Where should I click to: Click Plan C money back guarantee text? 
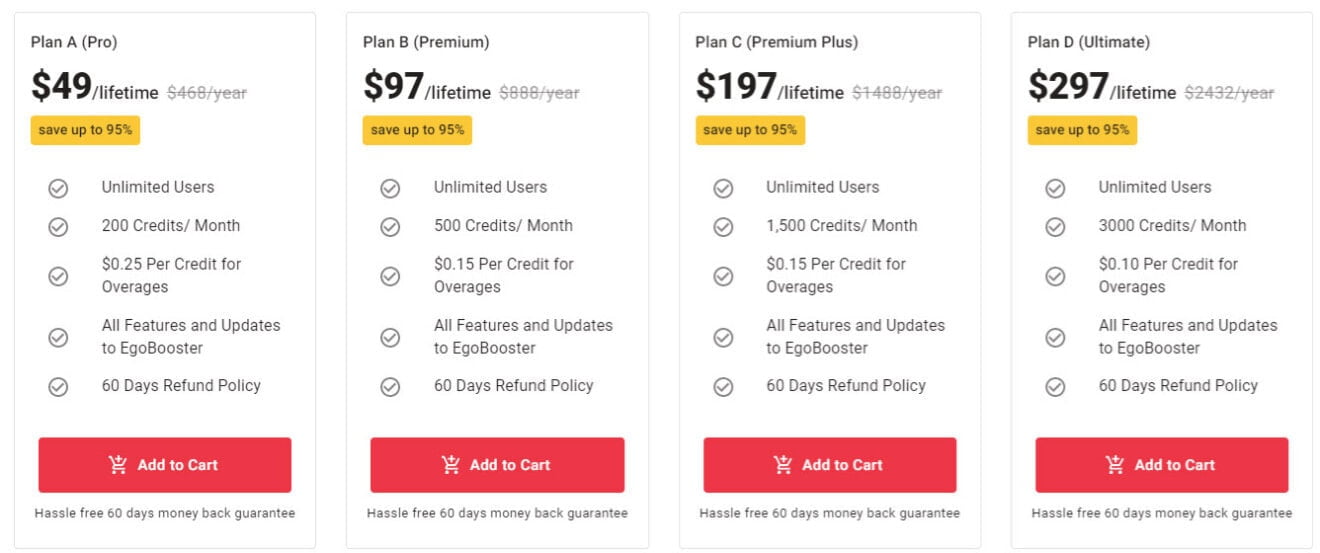[x=829, y=513]
